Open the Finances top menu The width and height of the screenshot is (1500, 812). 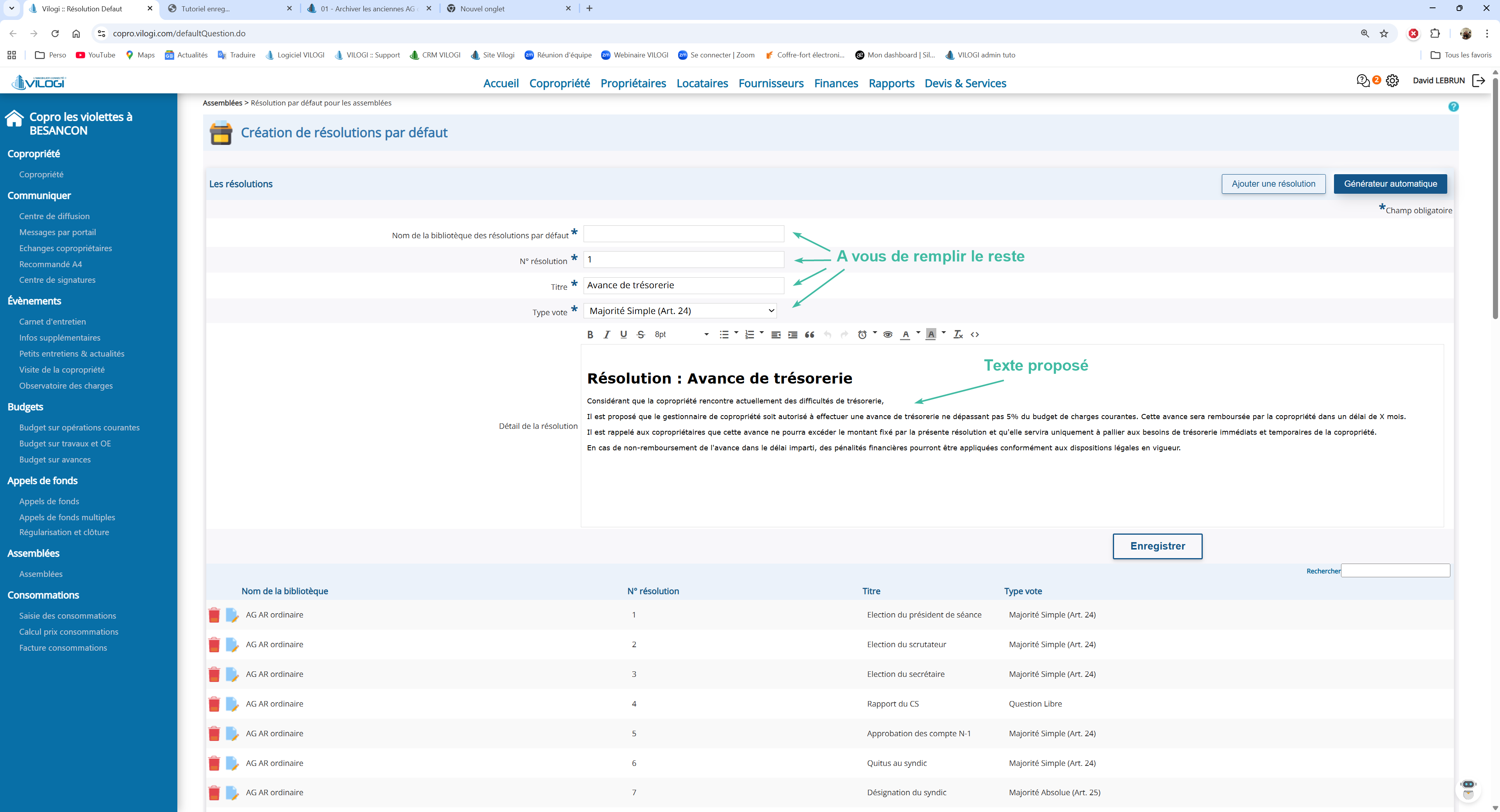(x=836, y=83)
